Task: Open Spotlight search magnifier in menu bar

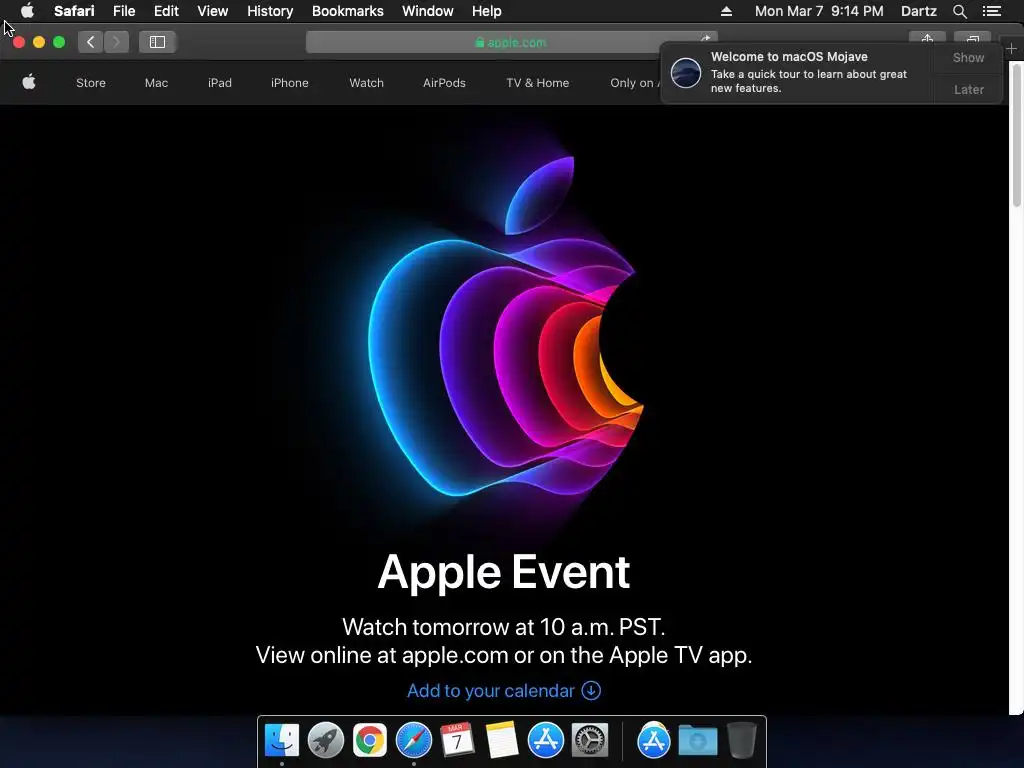Action: (959, 11)
